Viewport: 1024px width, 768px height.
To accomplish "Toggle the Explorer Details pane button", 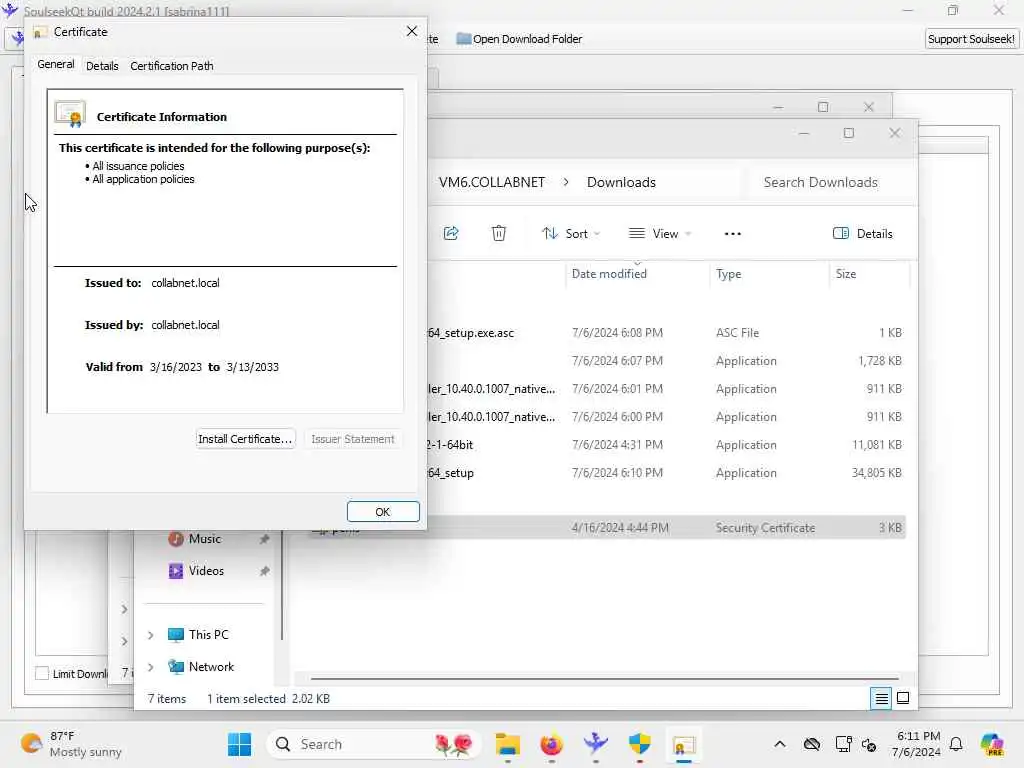I will 863,234.
